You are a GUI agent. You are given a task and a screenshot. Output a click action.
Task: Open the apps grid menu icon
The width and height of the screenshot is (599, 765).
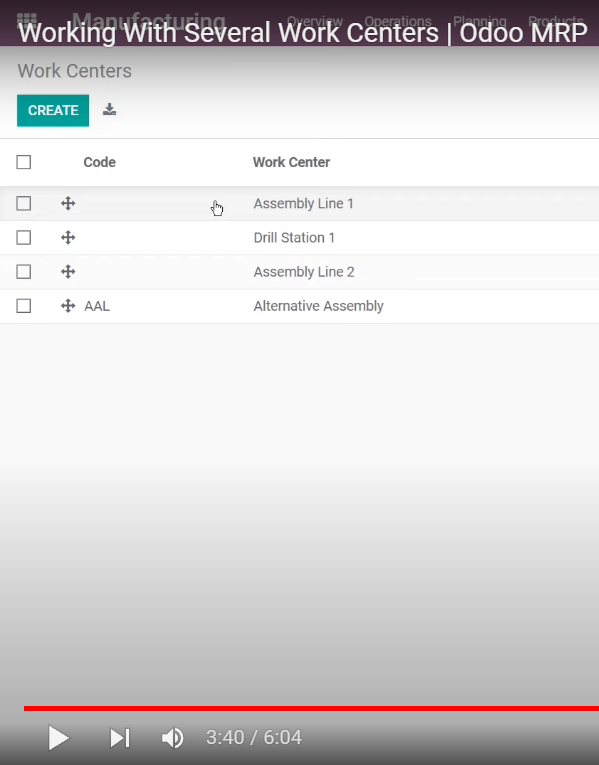pyautogui.click(x=26, y=19)
